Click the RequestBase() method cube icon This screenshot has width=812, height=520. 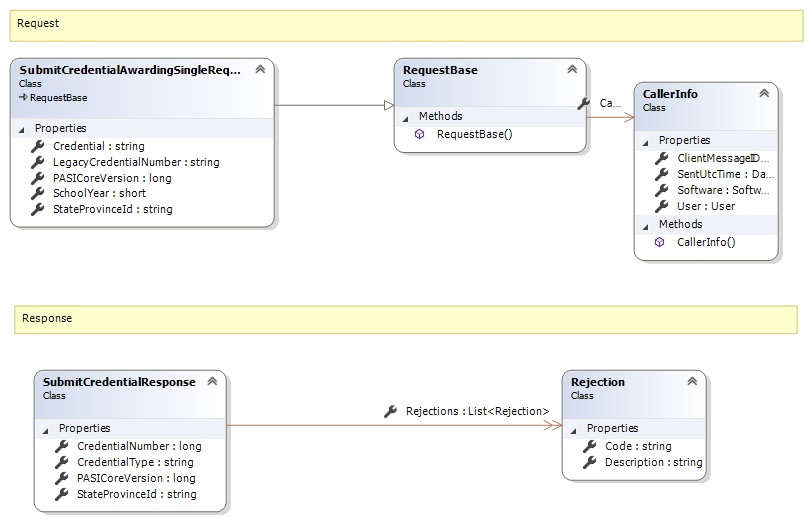coord(420,134)
